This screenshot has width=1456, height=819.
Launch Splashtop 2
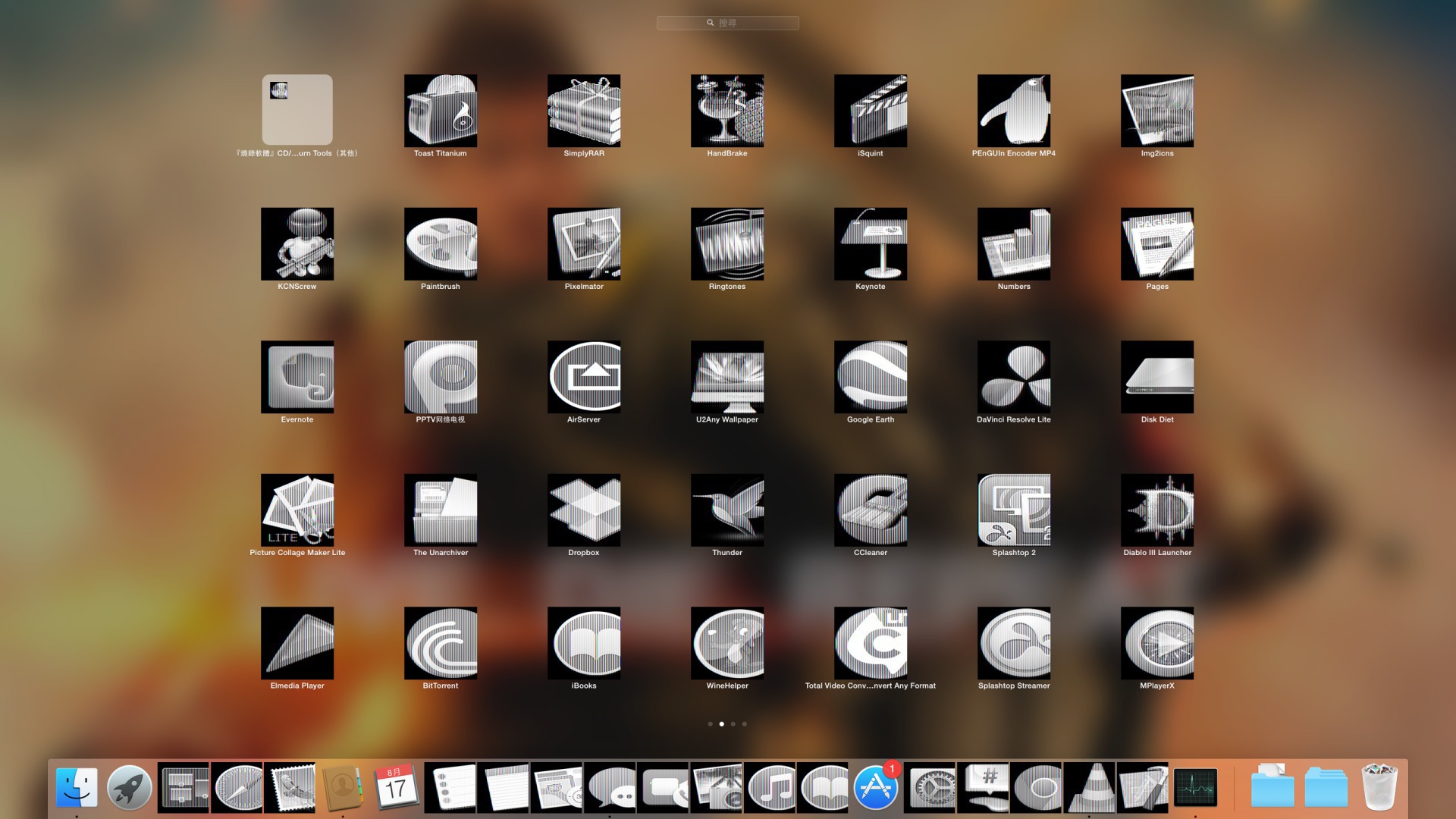coord(1014,510)
